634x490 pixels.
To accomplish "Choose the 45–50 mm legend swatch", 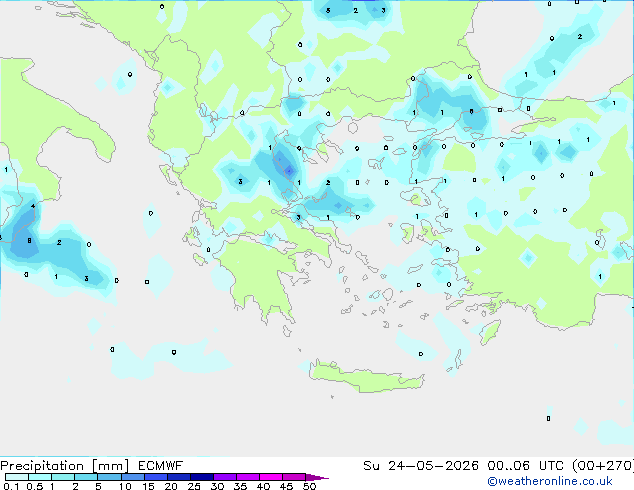I will (294, 477).
